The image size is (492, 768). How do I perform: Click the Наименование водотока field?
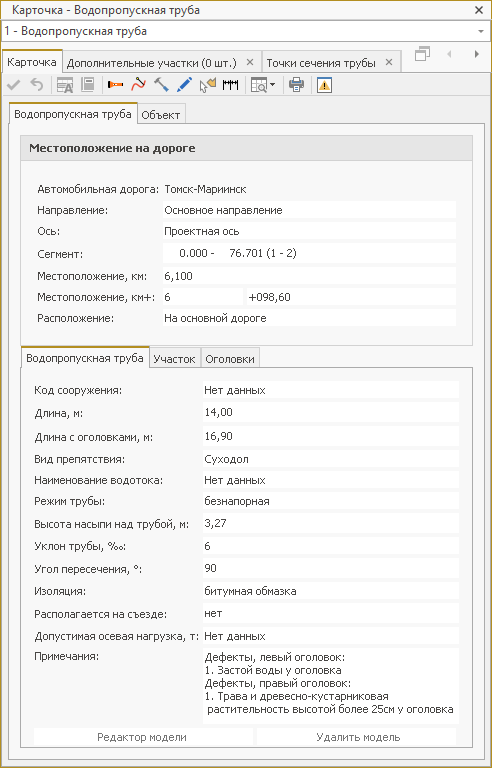click(331, 480)
